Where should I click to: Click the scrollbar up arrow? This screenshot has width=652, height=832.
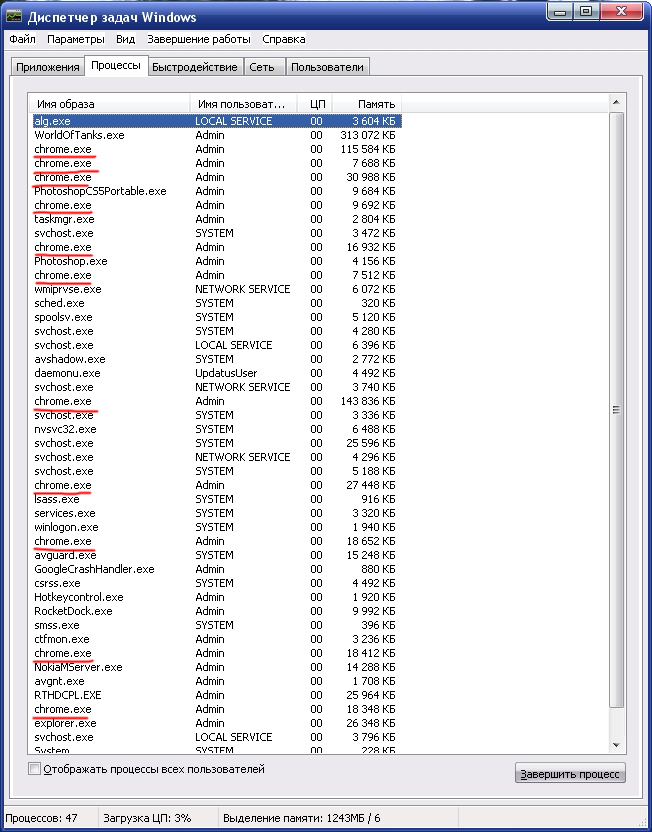616,102
